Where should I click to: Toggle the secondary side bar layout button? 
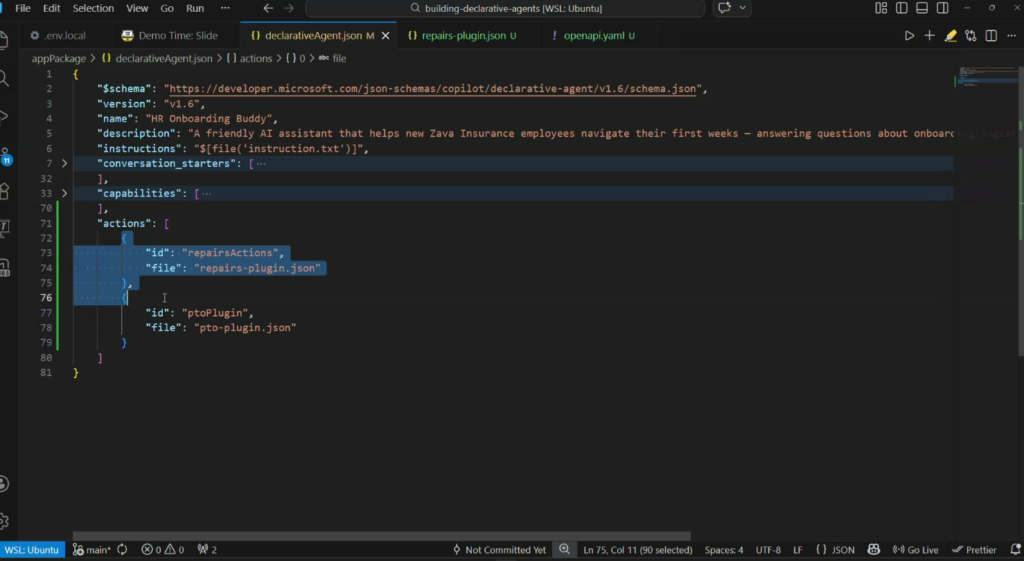click(x=942, y=8)
